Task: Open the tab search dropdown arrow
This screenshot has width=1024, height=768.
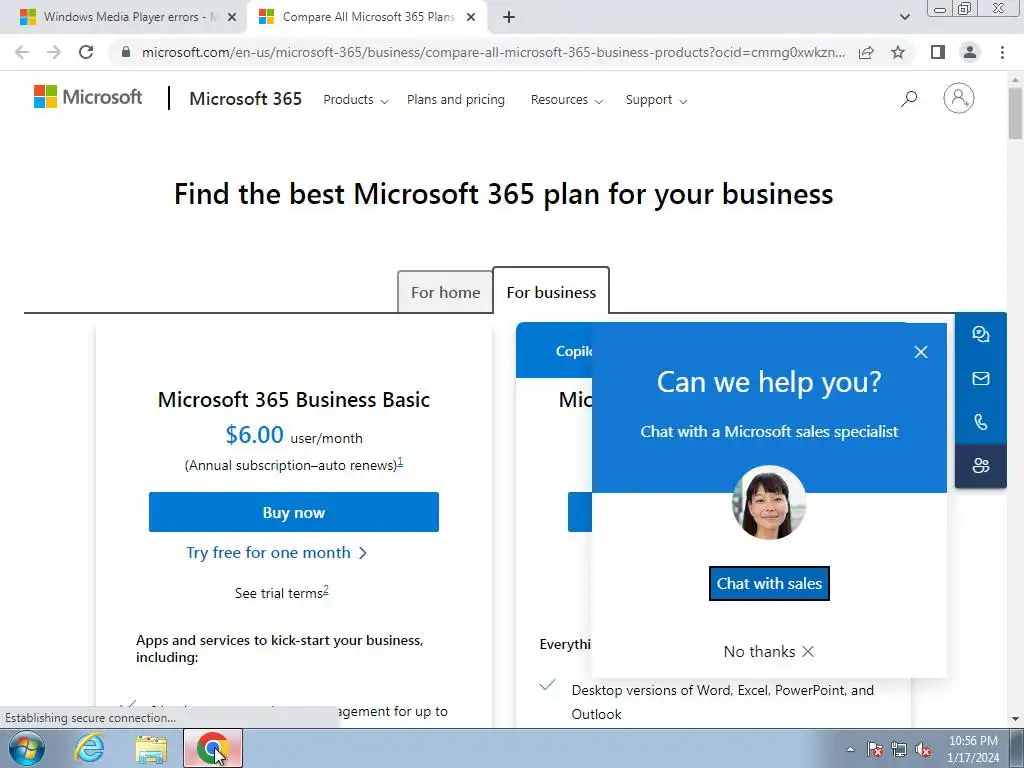Action: 904,17
